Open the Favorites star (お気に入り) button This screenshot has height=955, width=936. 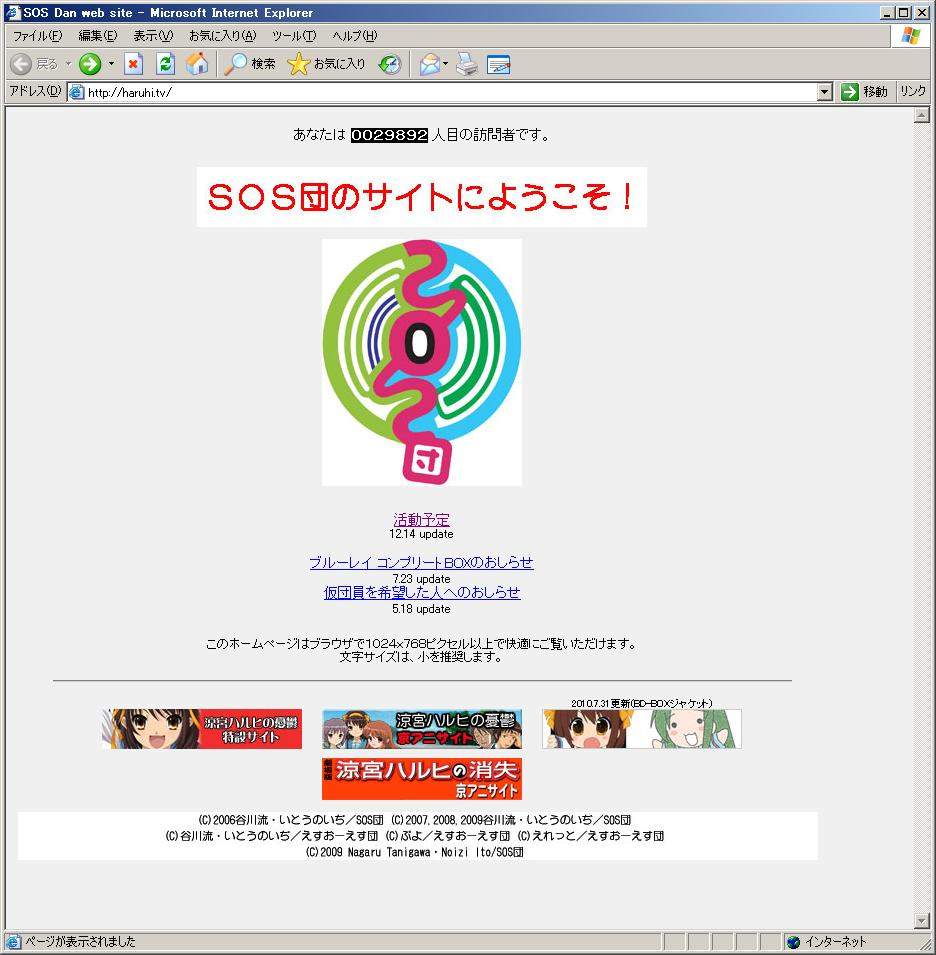(326, 64)
